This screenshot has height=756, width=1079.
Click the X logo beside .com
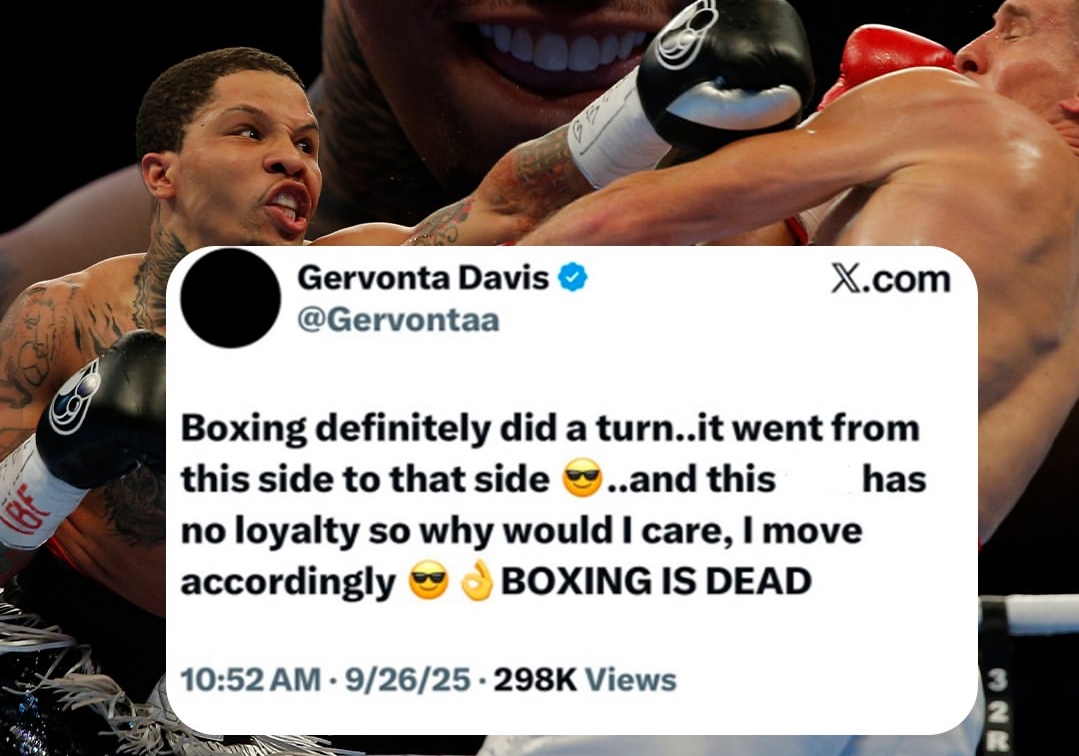pyautogui.click(x=846, y=279)
